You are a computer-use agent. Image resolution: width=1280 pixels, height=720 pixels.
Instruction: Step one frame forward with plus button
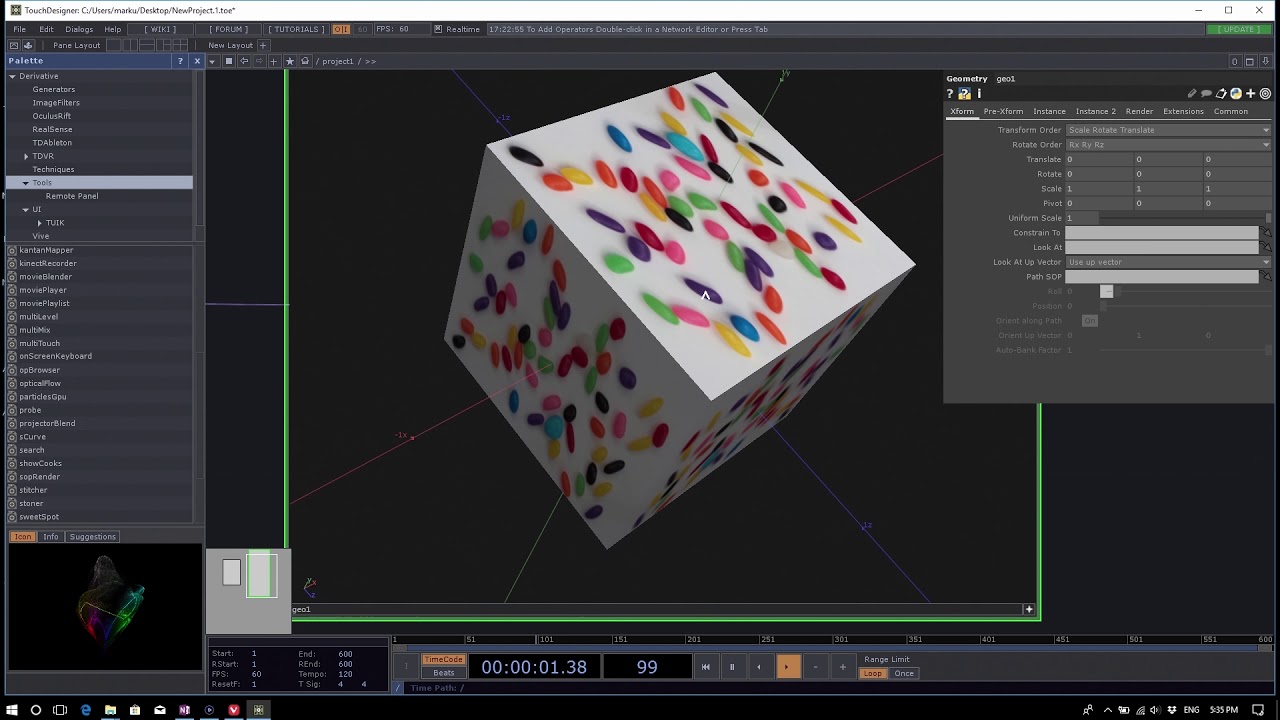(x=842, y=667)
